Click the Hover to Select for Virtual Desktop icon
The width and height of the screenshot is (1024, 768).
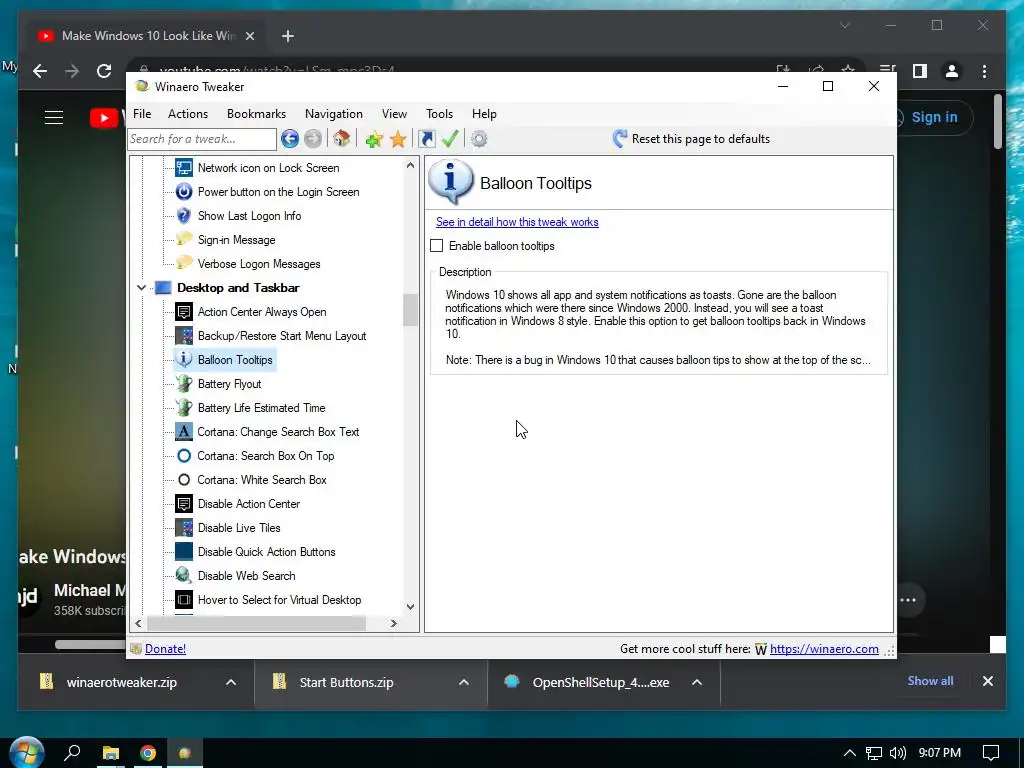coord(184,600)
